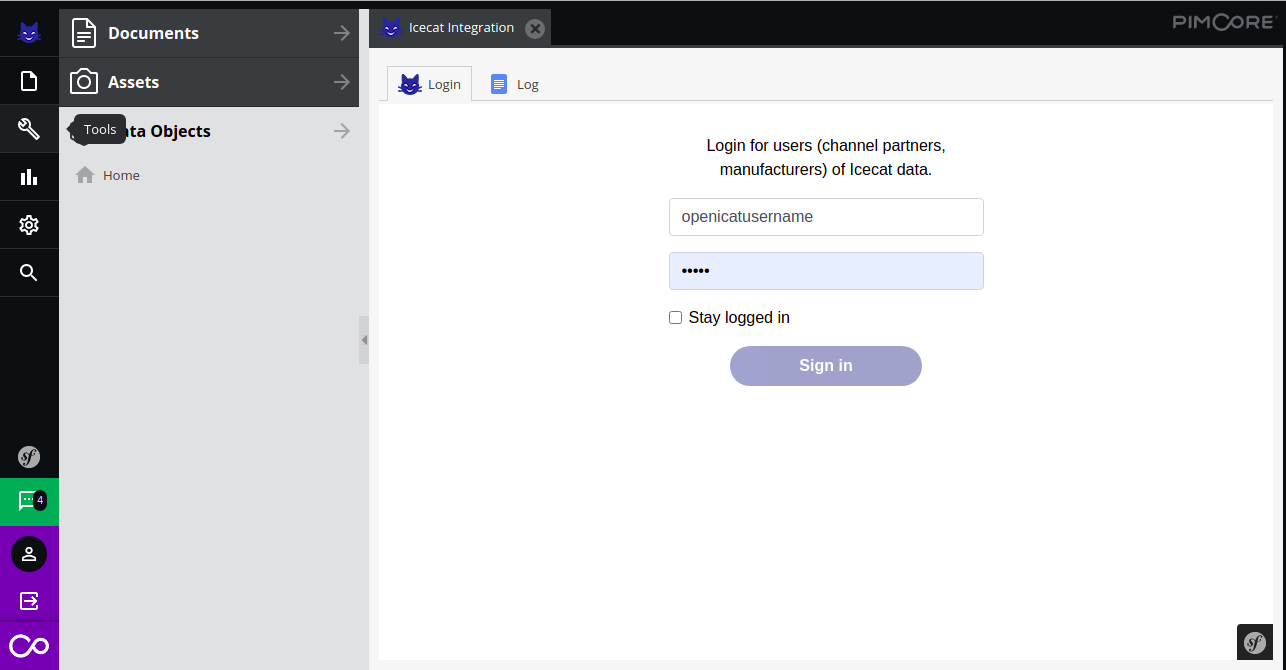Open the File menu icon in sidebar

coord(29,81)
